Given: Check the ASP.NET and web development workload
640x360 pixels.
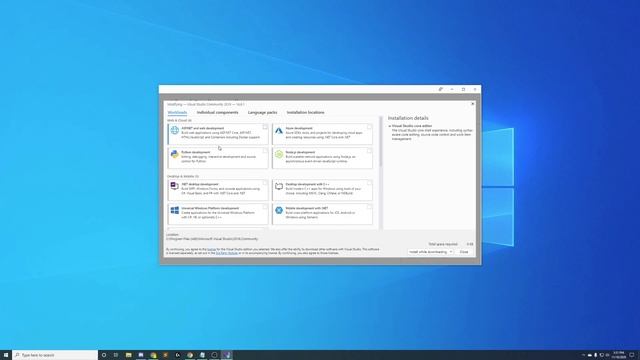Looking at the screenshot, I should (x=265, y=127).
